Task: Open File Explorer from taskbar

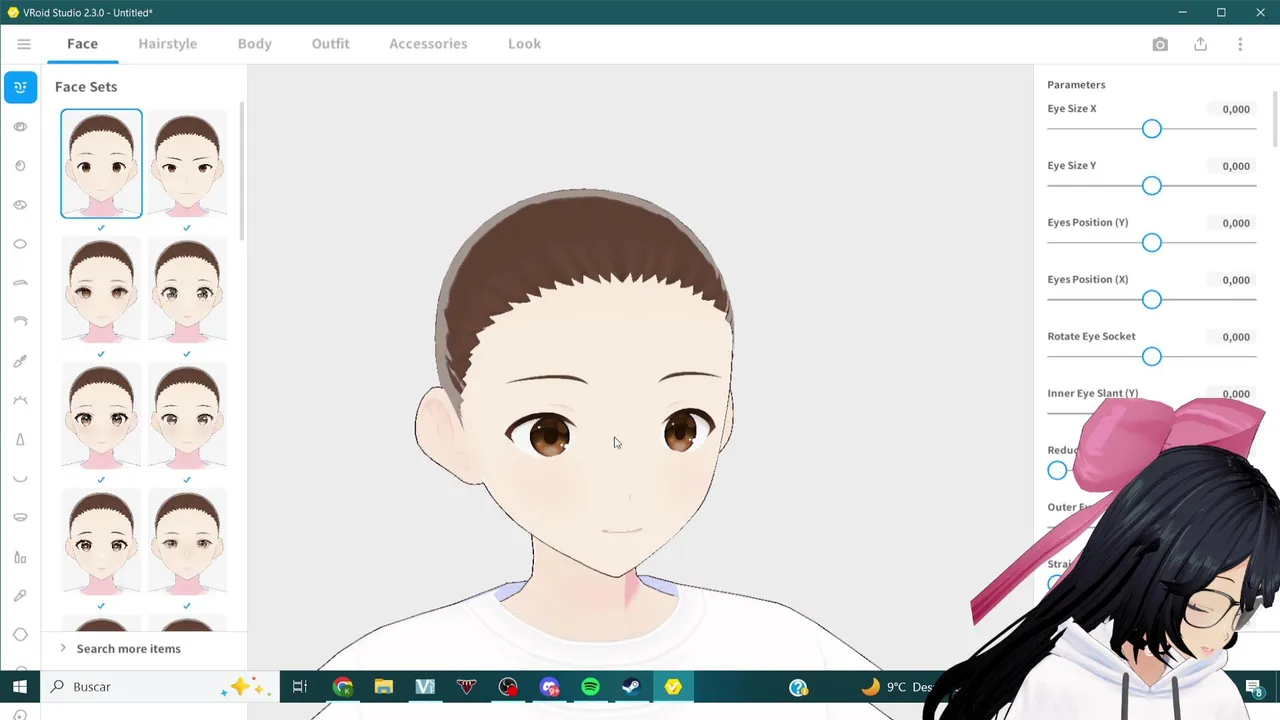Action: [384, 687]
